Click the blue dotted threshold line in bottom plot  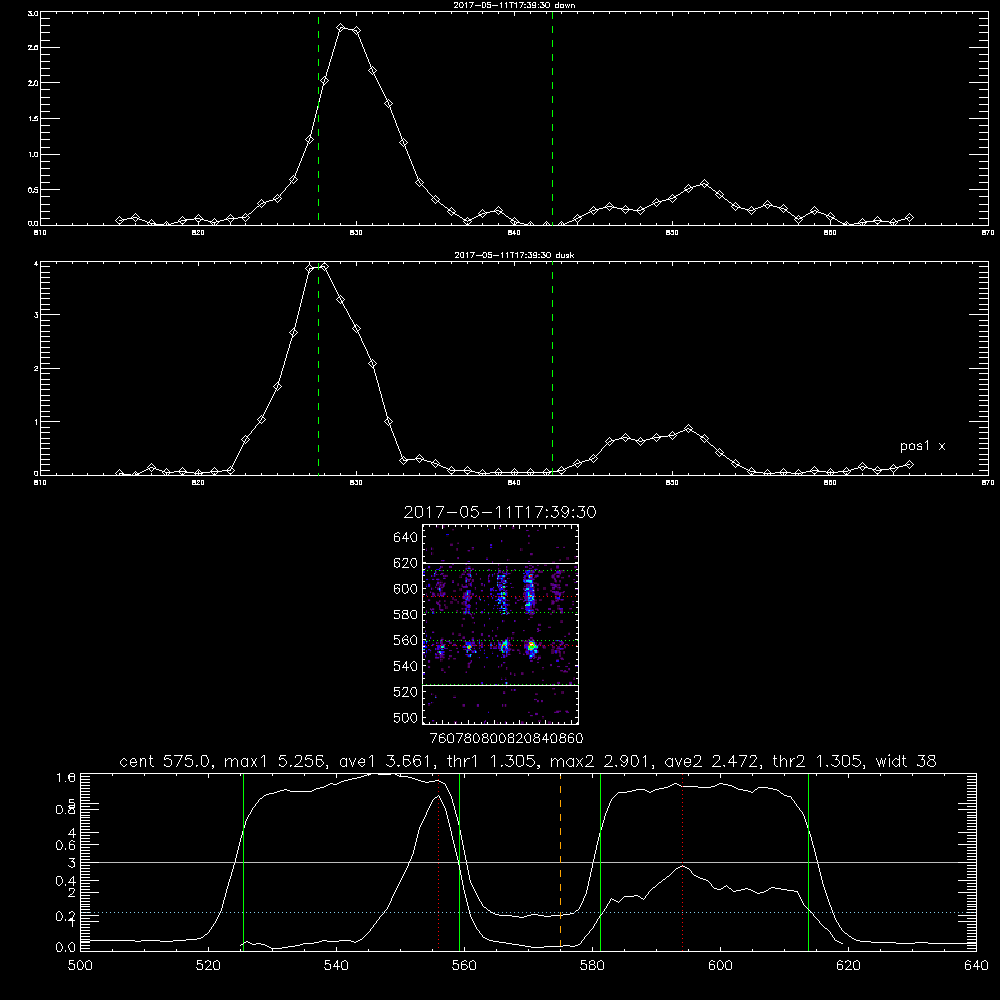tap(529, 913)
